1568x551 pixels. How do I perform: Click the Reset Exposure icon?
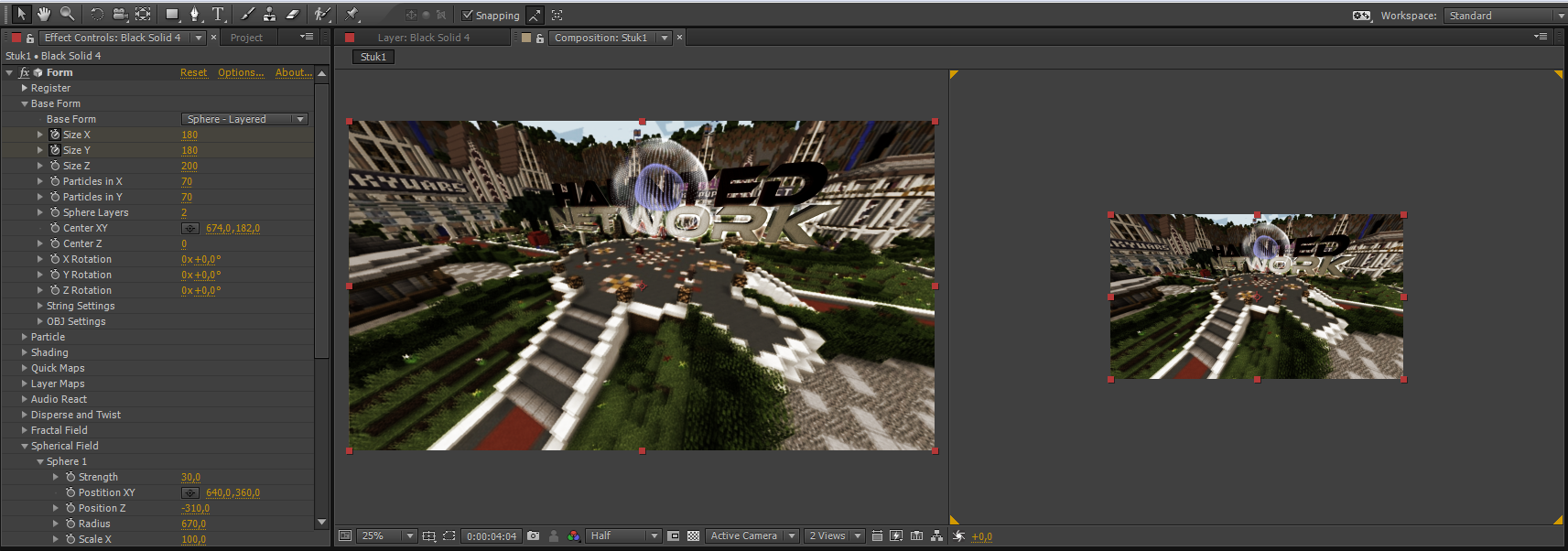click(x=958, y=536)
